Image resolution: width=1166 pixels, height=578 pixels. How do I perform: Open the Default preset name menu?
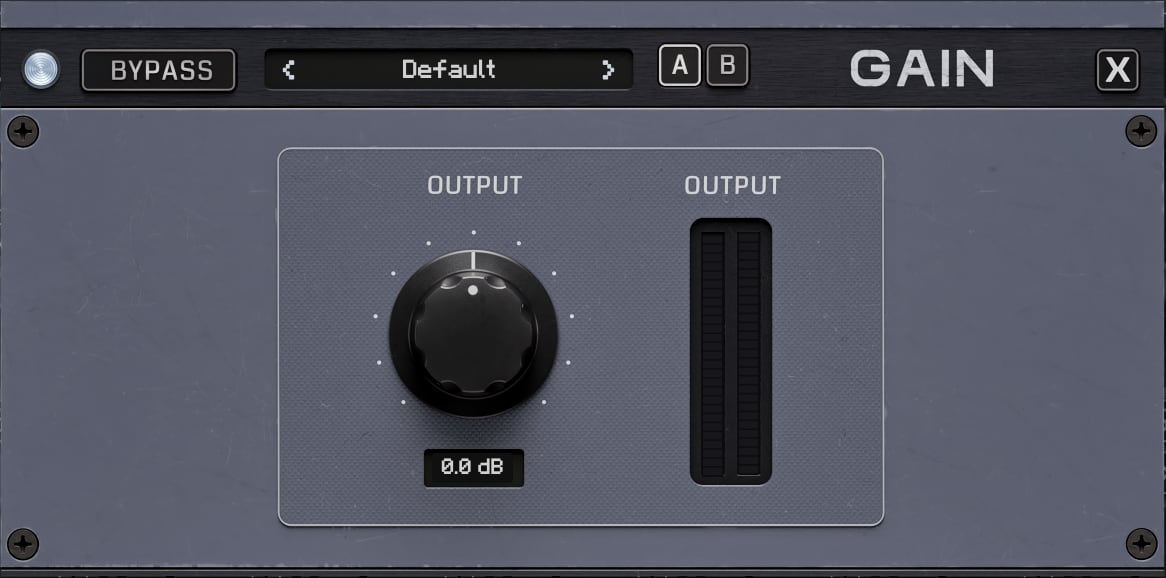(x=448, y=69)
